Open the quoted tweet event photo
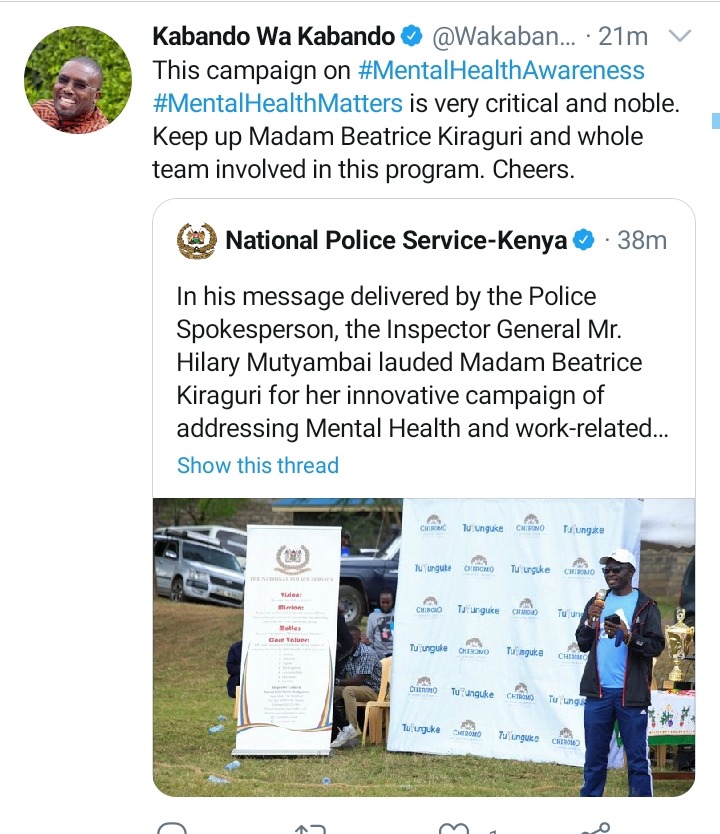 [x=424, y=647]
